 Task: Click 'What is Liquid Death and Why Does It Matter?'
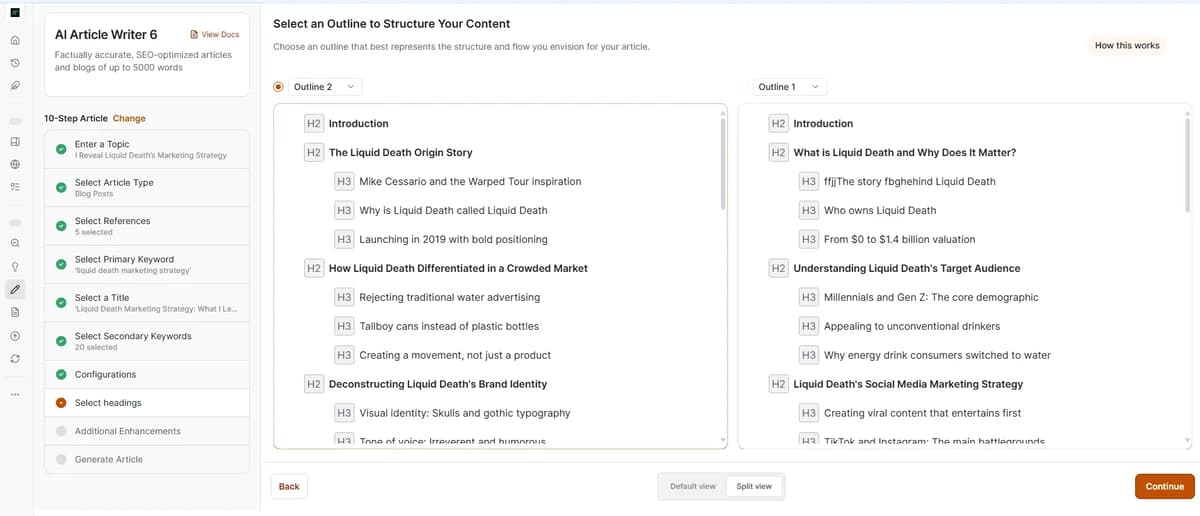905,153
